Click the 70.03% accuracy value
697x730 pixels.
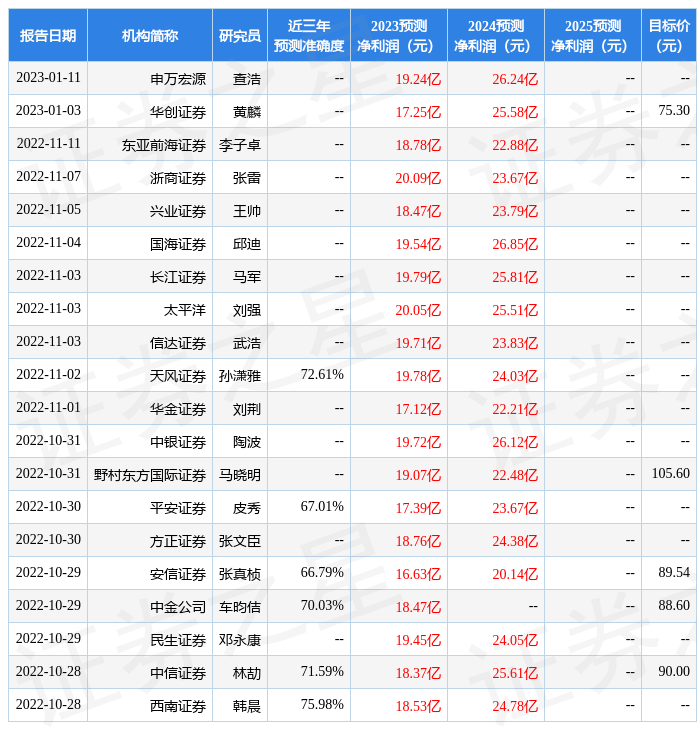[x=322, y=606]
